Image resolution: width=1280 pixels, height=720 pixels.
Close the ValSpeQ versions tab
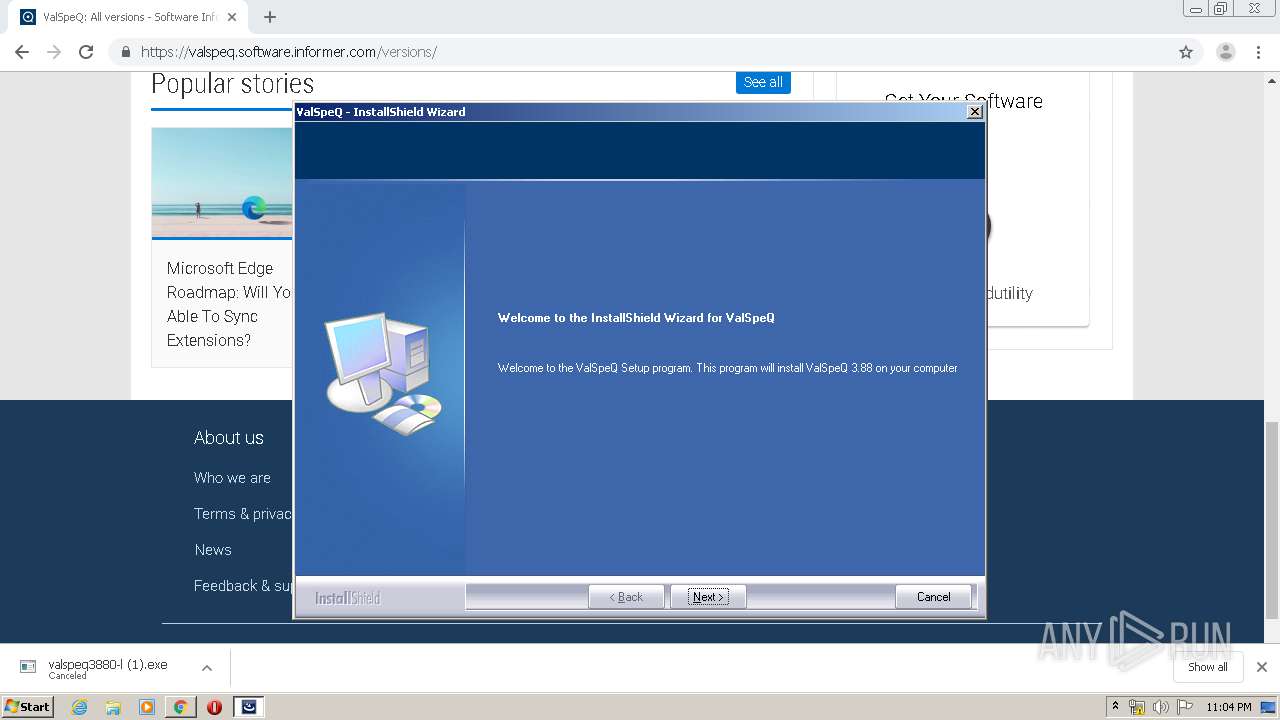click(x=232, y=17)
